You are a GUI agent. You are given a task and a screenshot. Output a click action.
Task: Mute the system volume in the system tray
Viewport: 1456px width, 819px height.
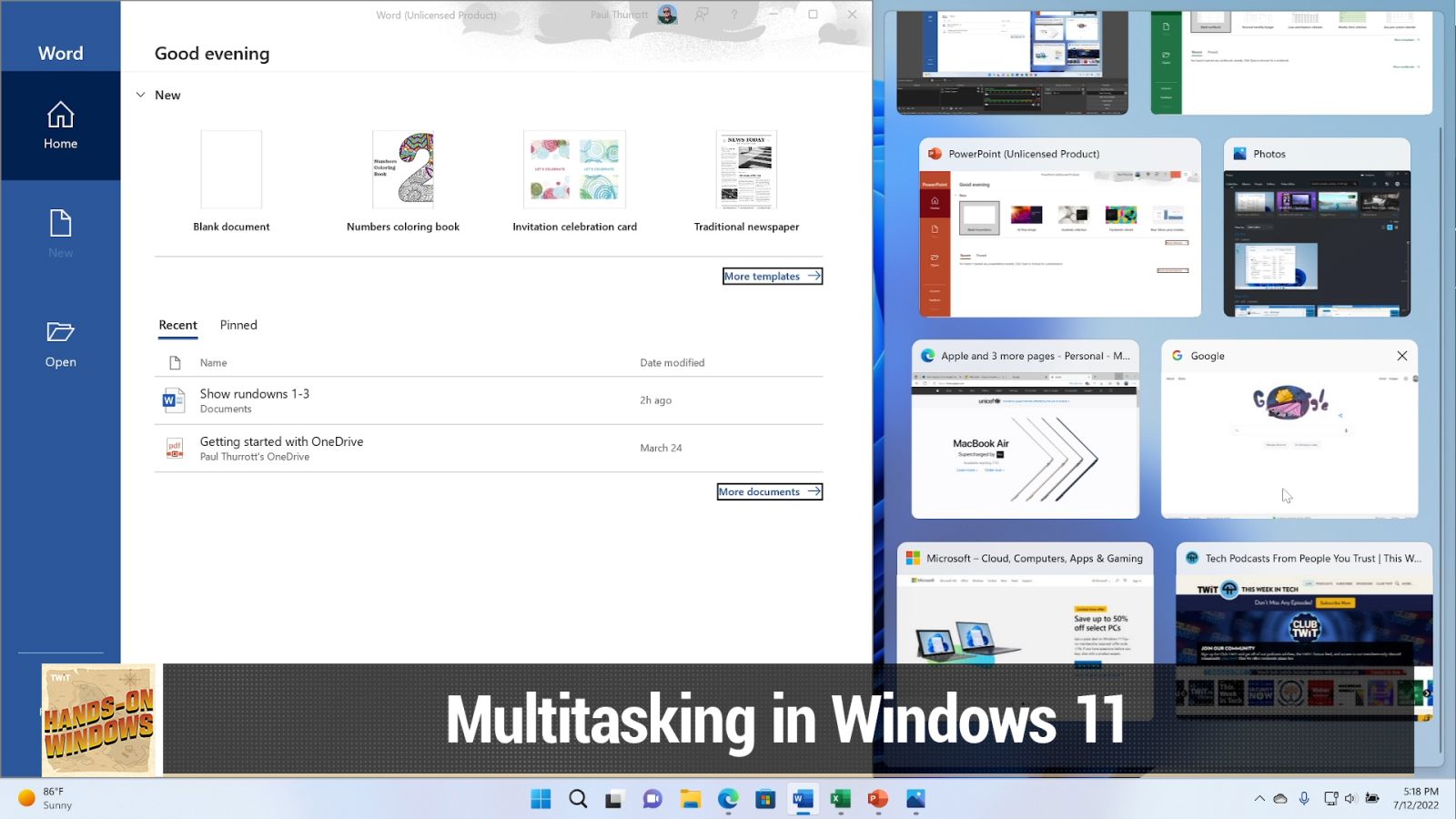pos(1350,798)
